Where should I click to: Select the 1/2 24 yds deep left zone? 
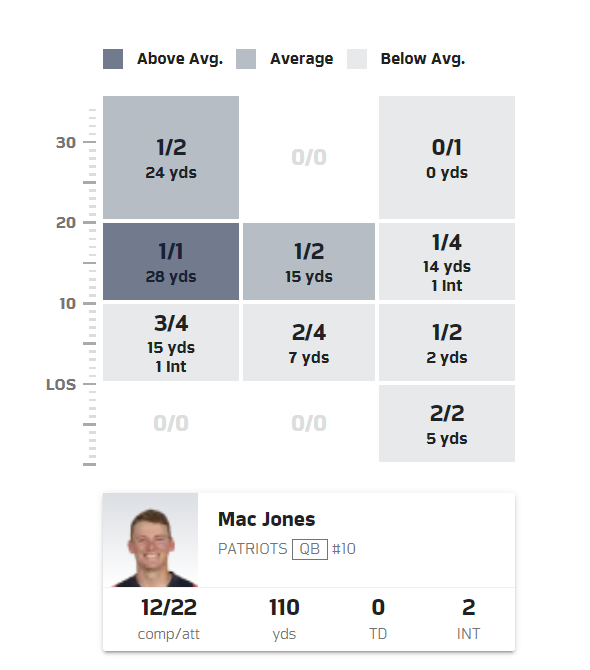pos(171,157)
